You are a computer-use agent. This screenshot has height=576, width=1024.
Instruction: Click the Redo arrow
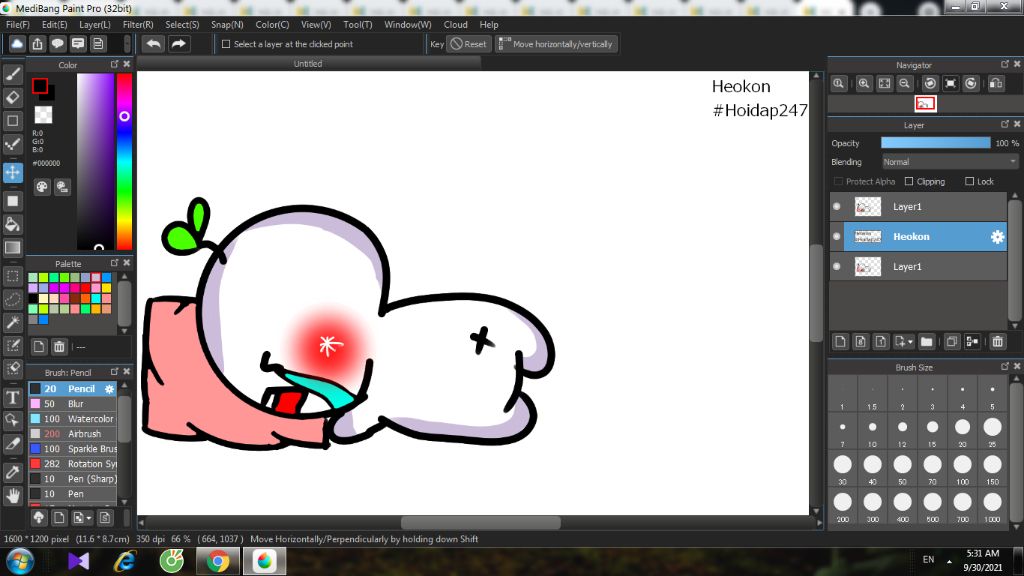coord(178,44)
